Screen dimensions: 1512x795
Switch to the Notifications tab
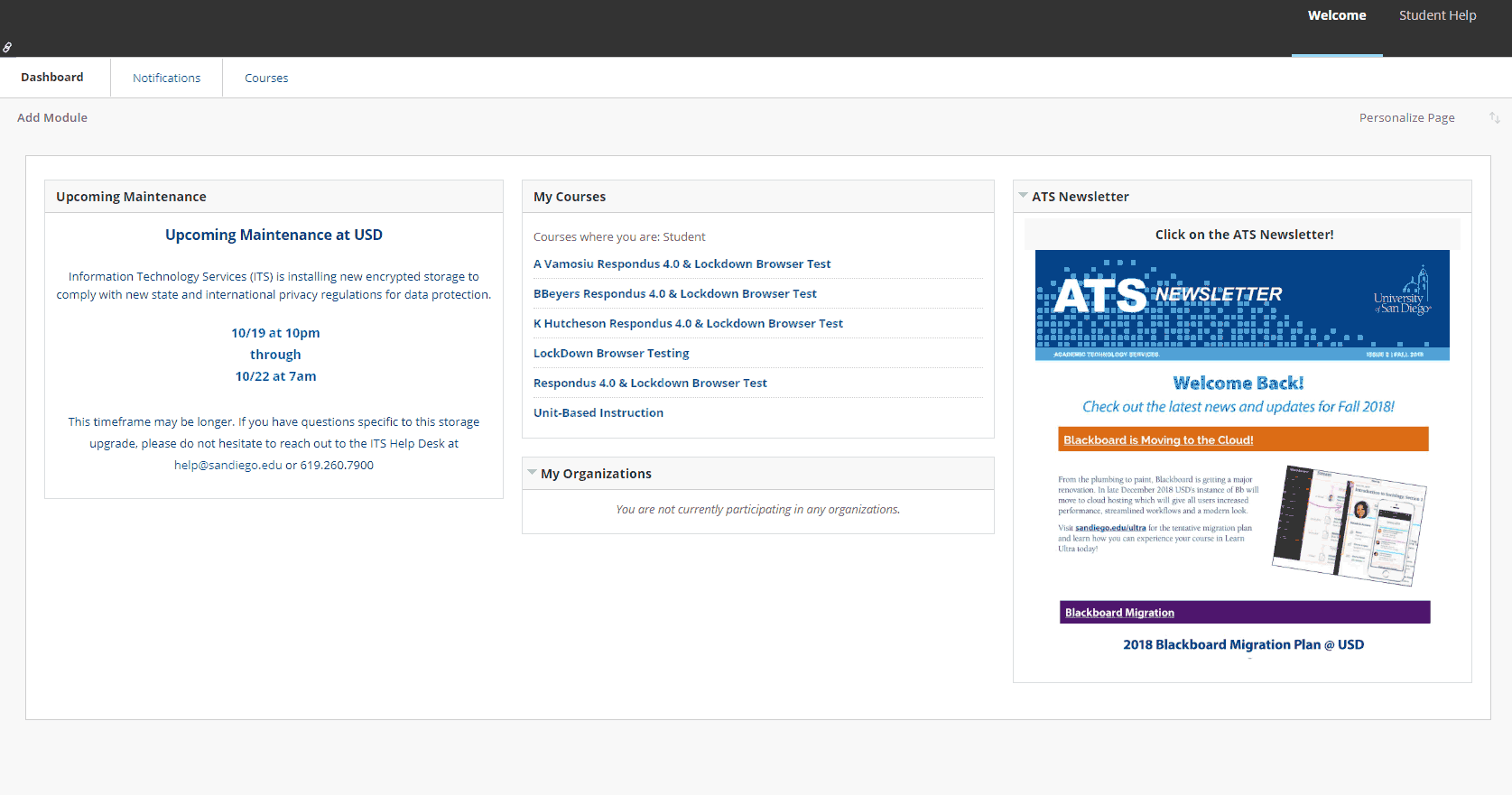(167, 79)
